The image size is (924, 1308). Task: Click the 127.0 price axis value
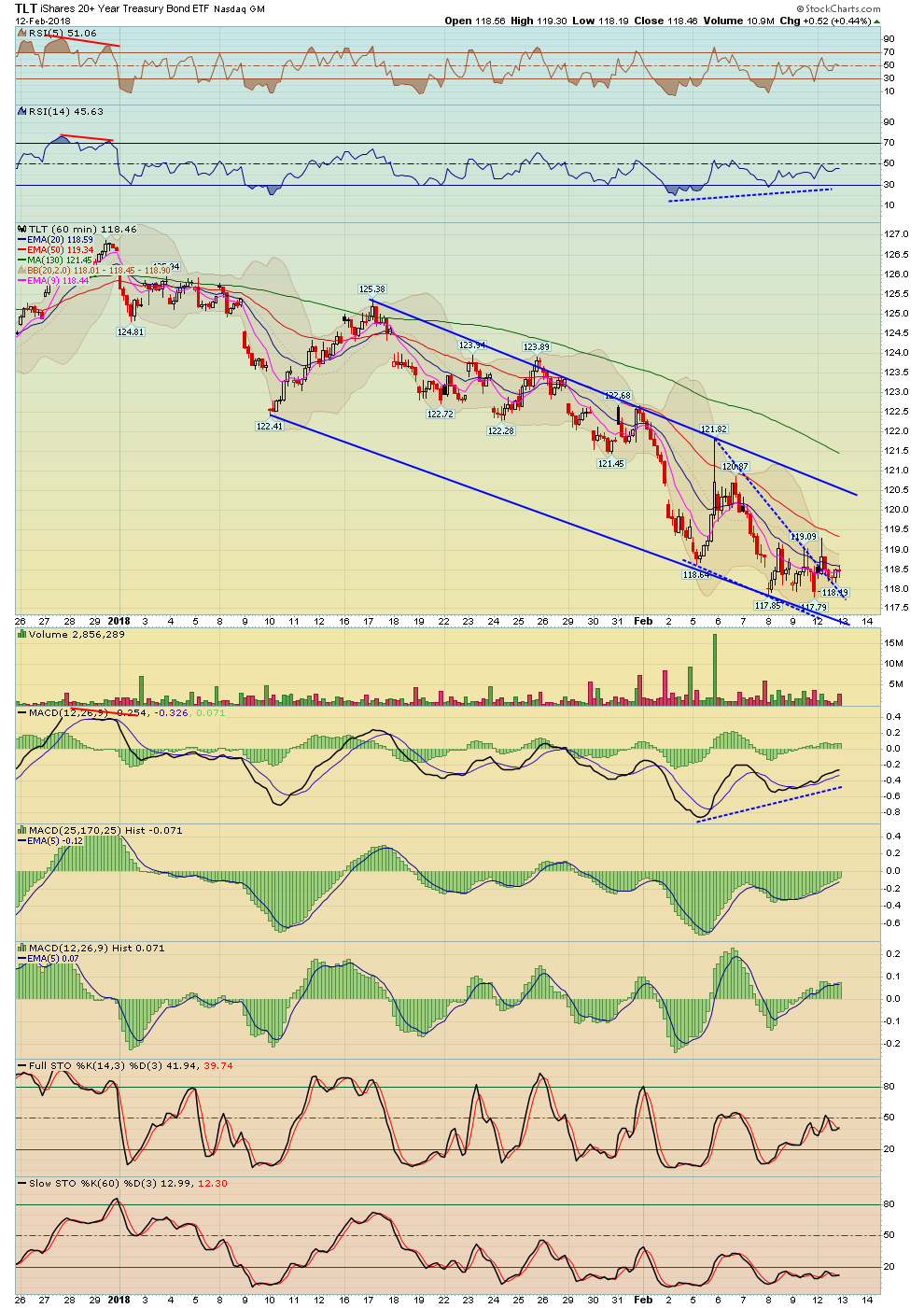point(896,234)
